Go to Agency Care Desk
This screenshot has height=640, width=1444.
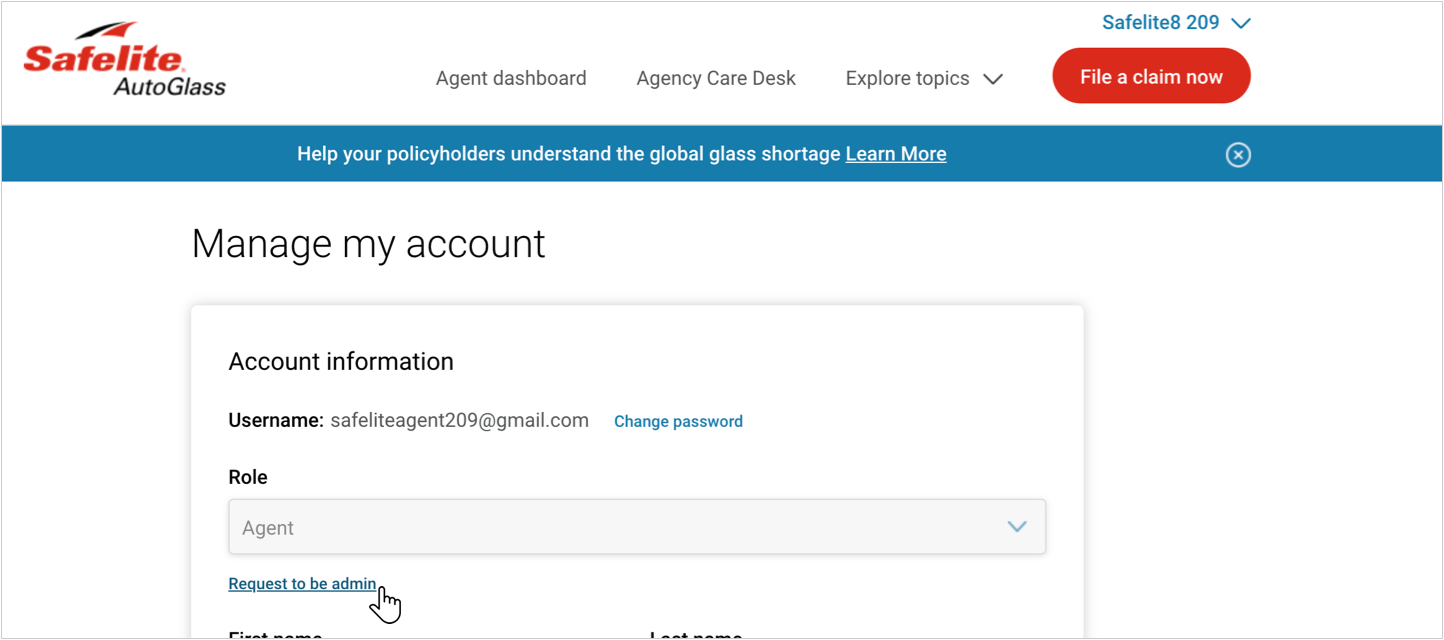[x=716, y=78]
